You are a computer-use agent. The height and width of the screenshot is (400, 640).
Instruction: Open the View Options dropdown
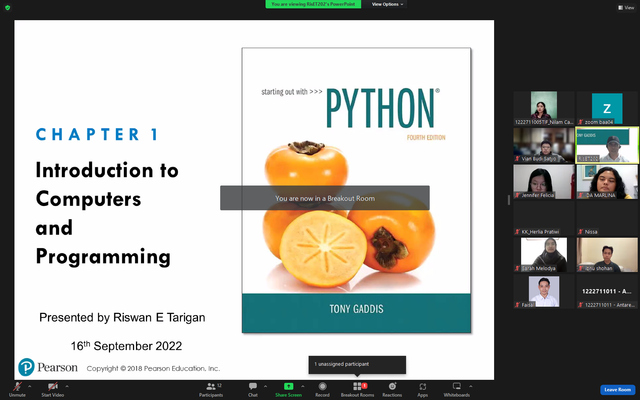click(x=387, y=4)
